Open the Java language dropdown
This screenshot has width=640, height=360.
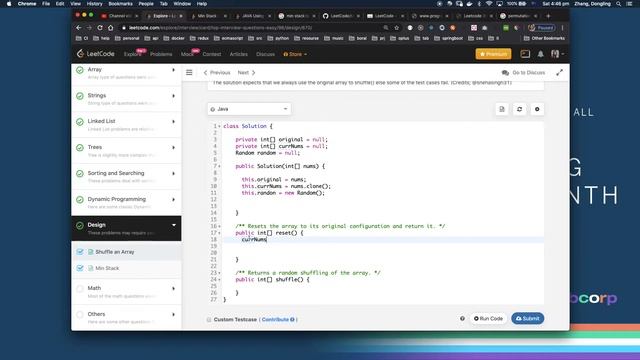point(249,109)
